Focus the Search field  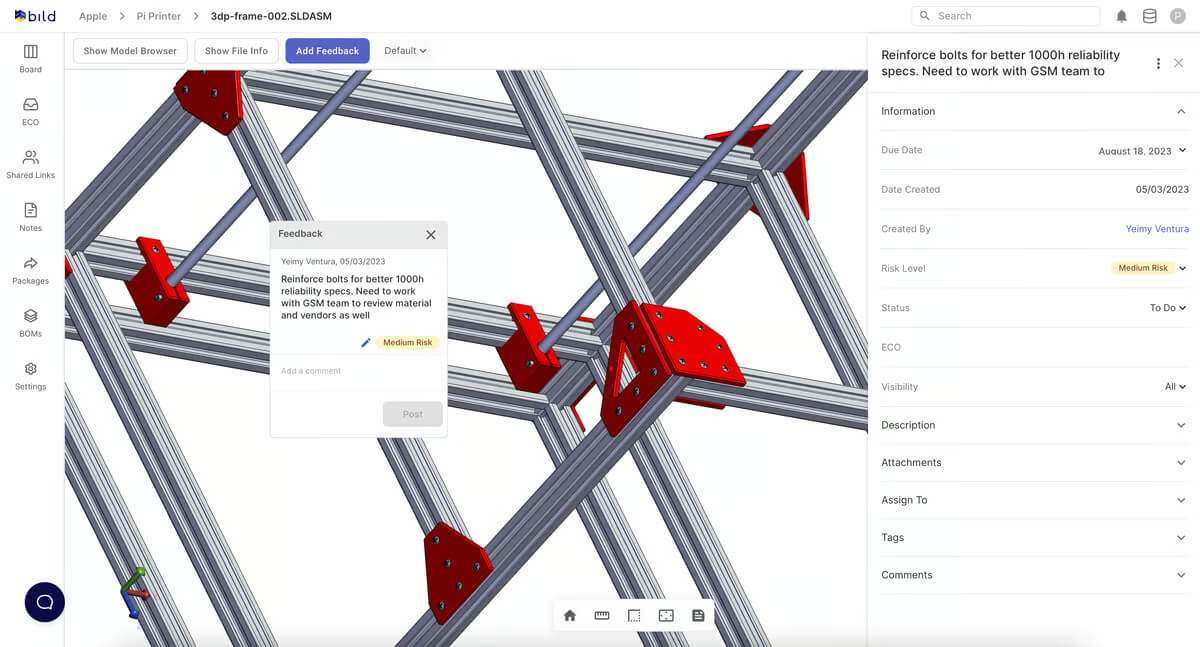click(x=1005, y=16)
